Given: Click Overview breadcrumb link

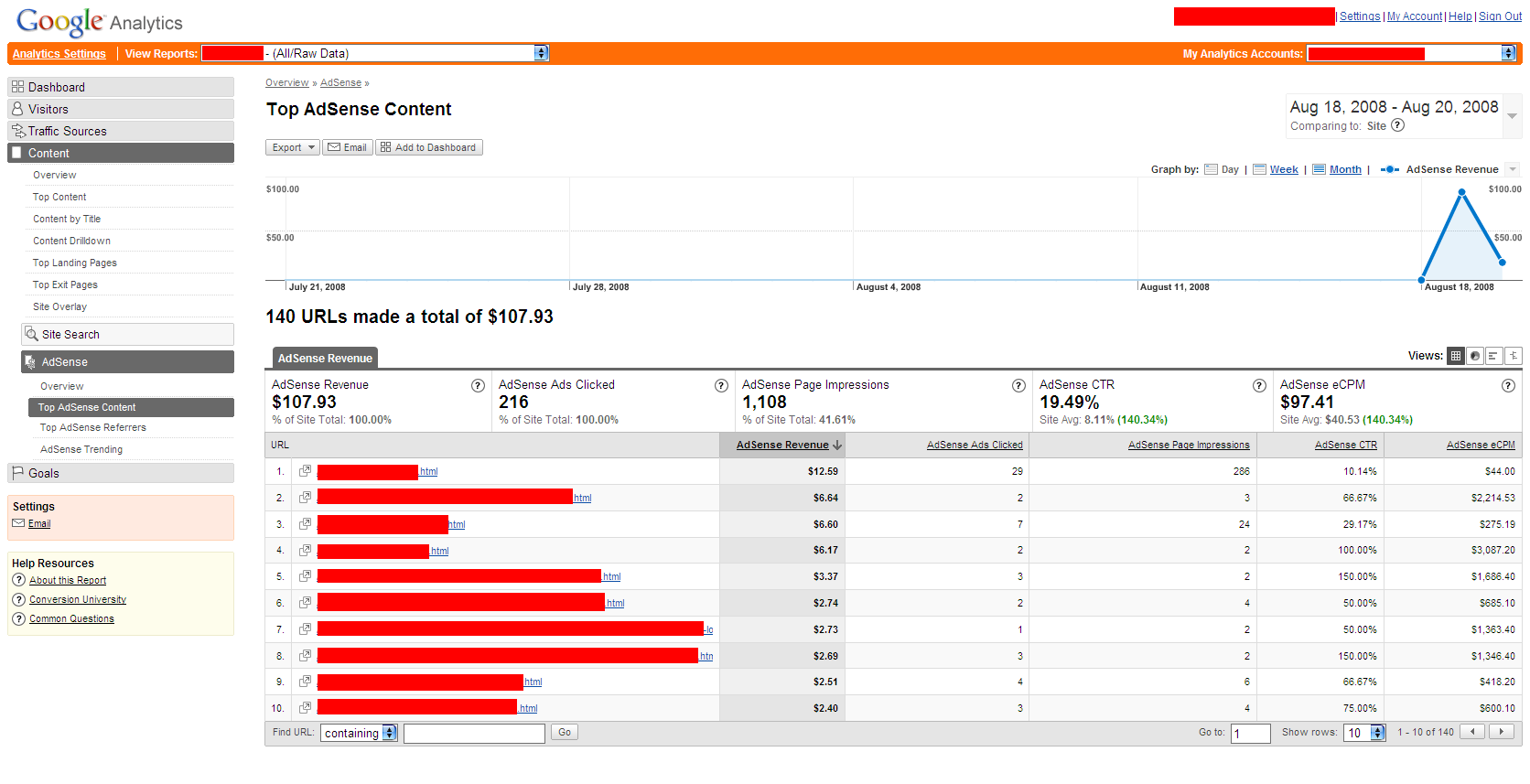Looking at the screenshot, I should tap(286, 82).
